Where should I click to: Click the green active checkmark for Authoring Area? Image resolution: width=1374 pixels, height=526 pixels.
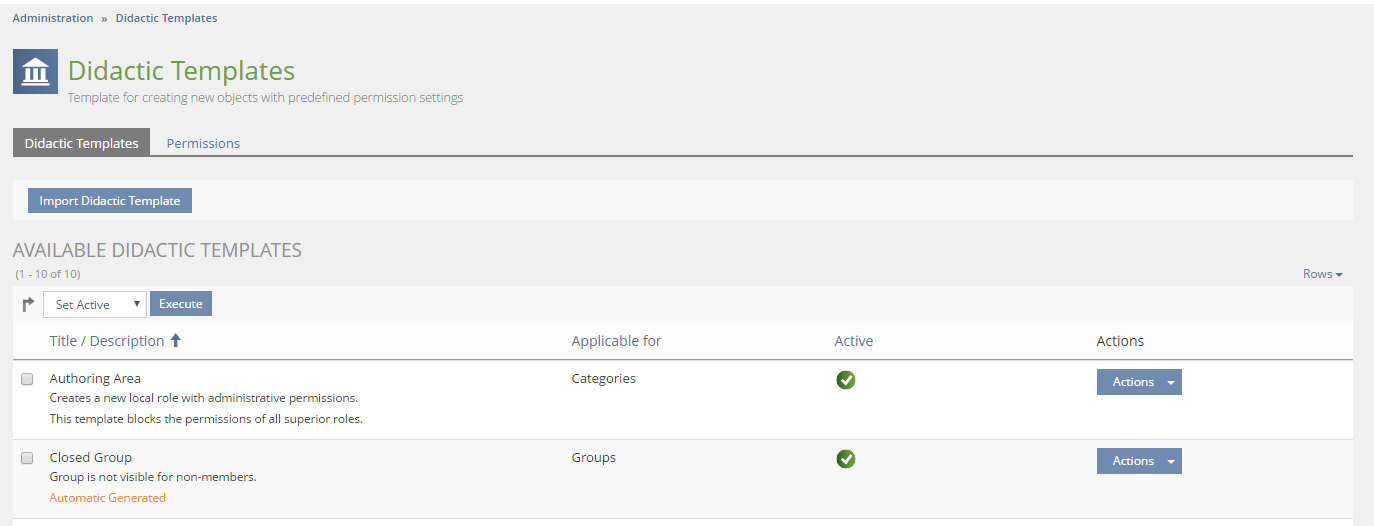[x=846, y=380]
